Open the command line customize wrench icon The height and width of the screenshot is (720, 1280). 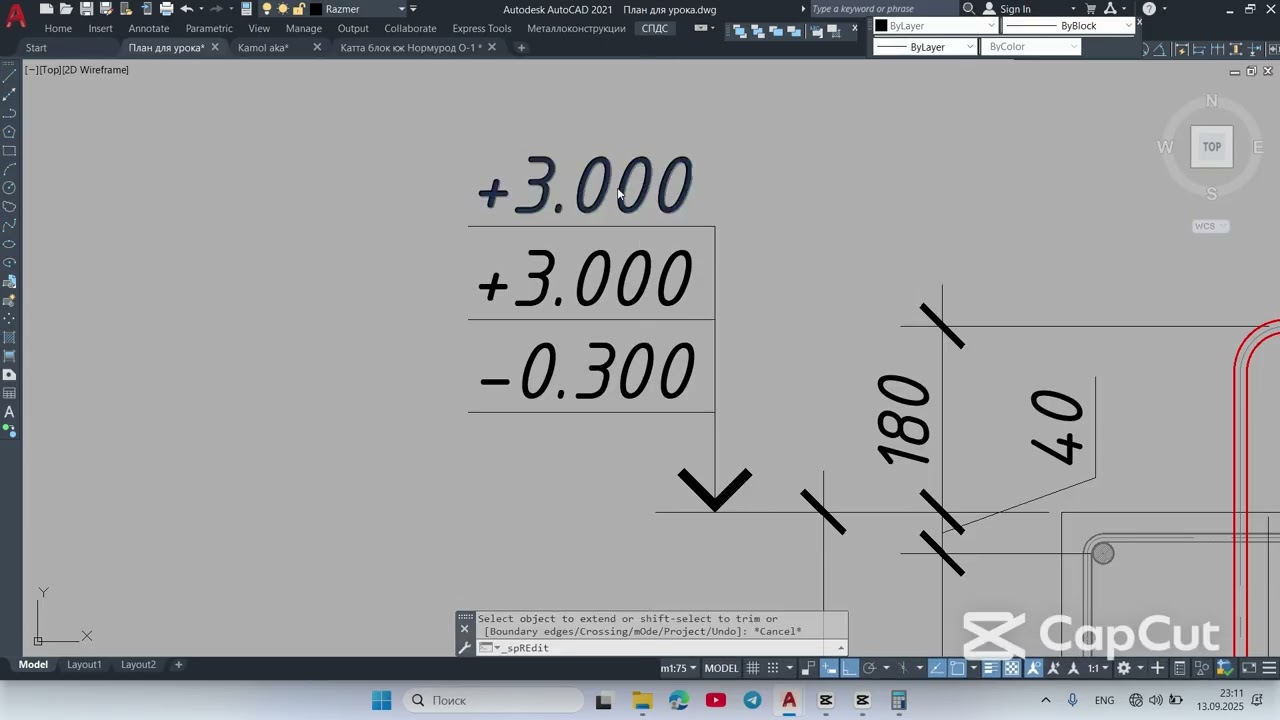[x=464, y=648]
